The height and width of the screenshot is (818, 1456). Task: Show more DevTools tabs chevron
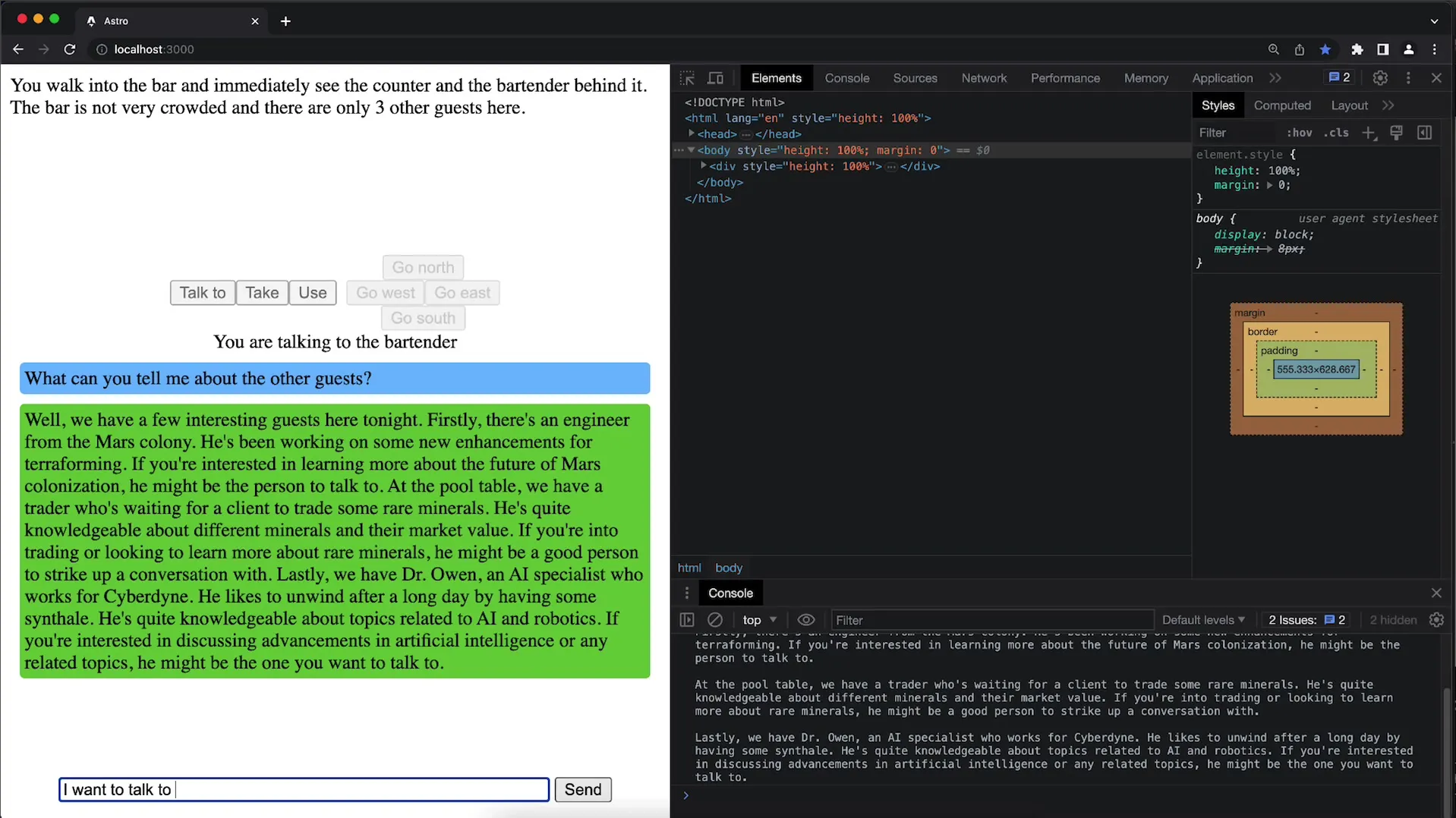(1275, 78)
